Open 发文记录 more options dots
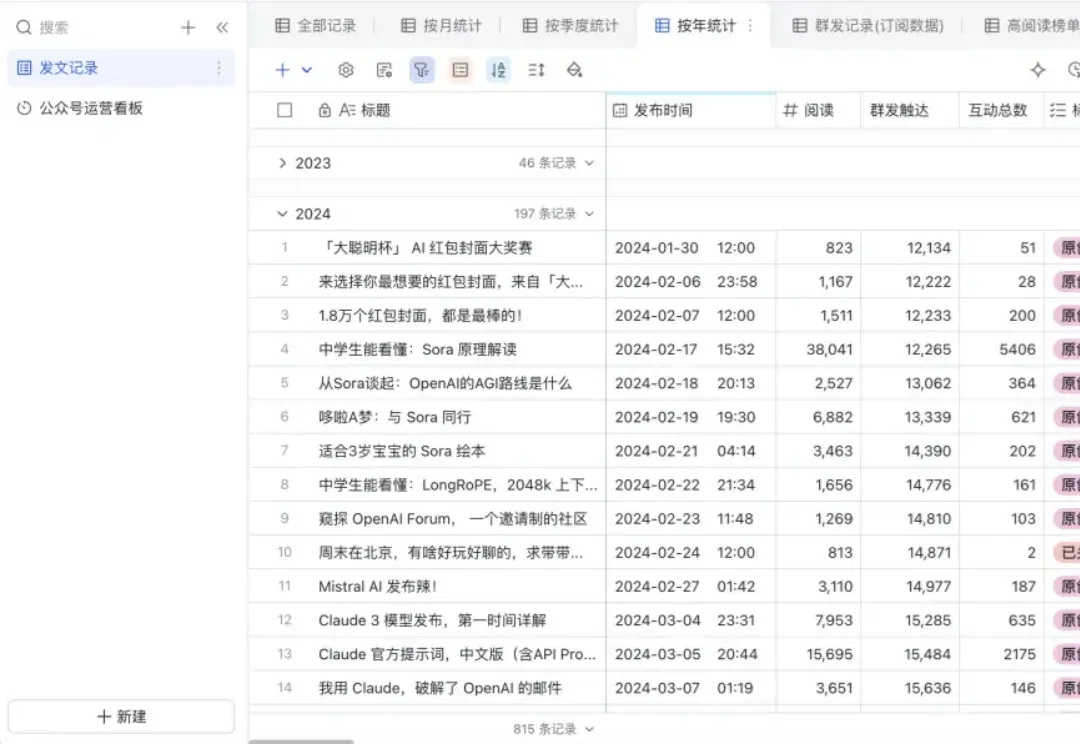 click(x=219, y=68)
